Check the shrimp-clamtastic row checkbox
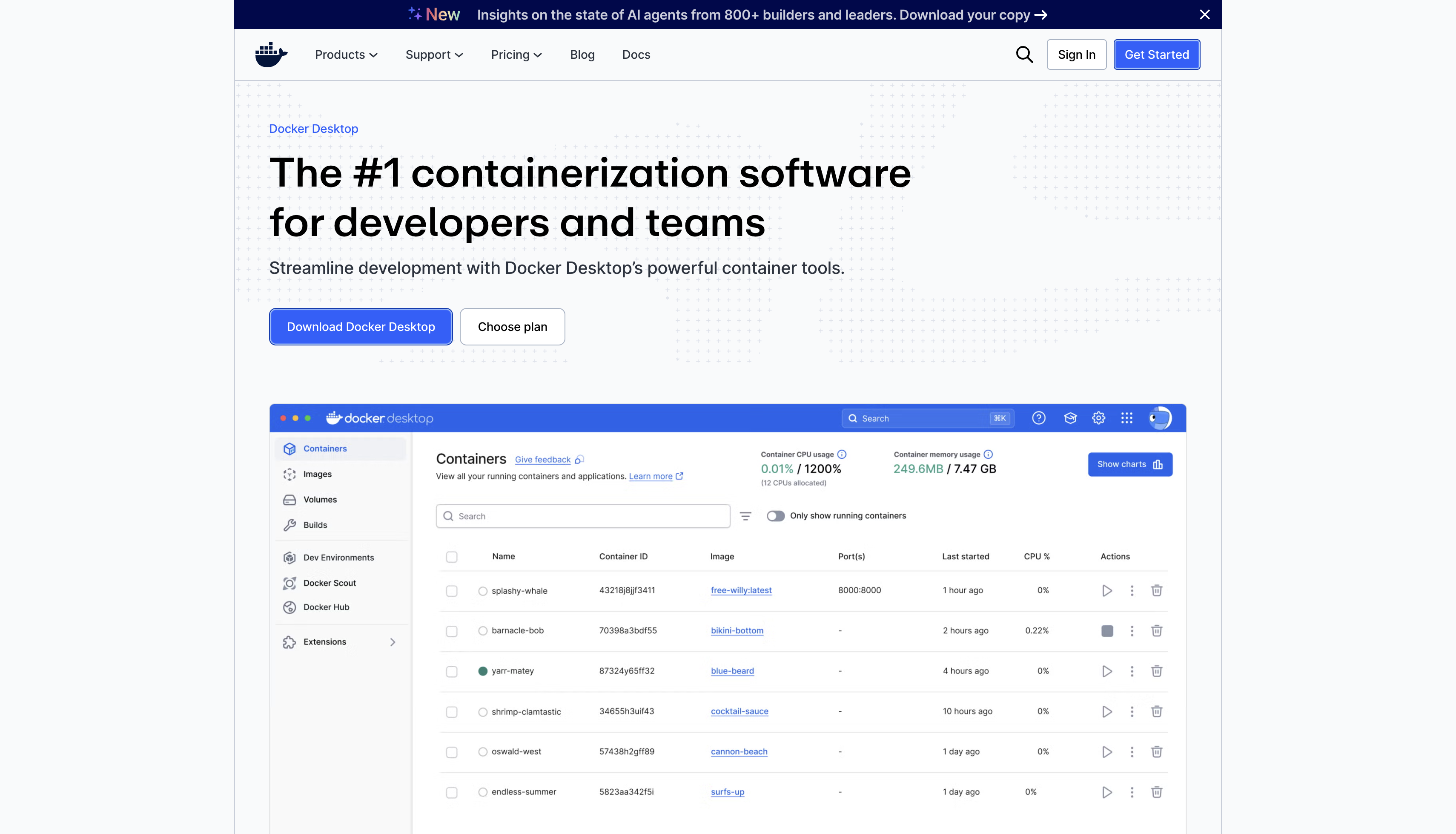 (452, 711)
